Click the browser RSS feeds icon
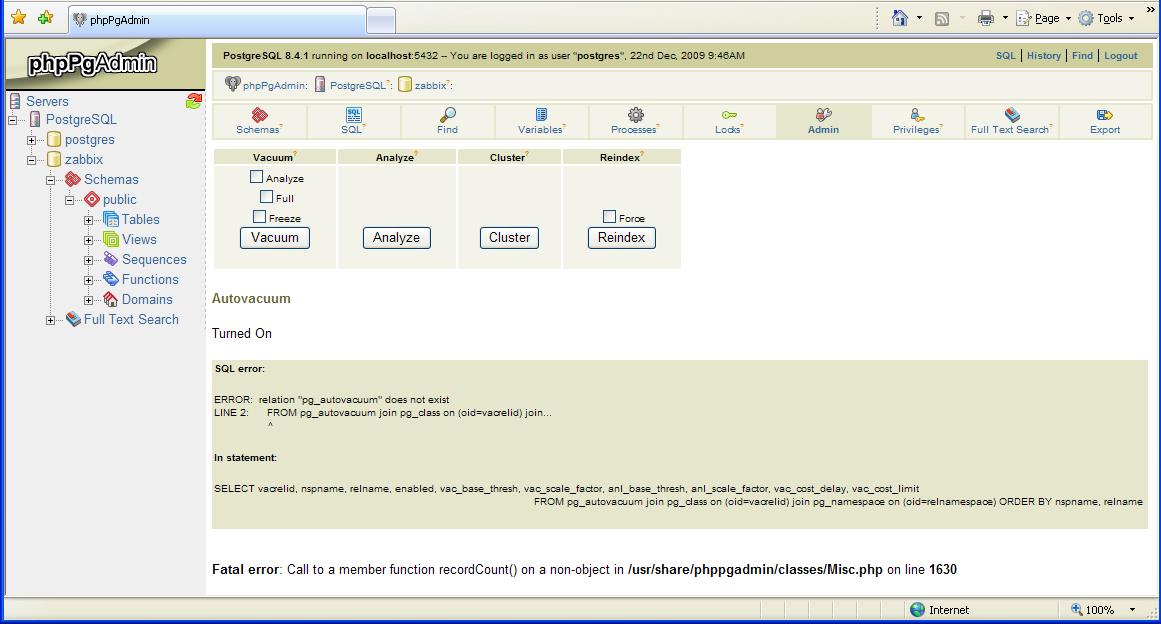The height and width of the screenshot is (624, 1161). point(942,19)
